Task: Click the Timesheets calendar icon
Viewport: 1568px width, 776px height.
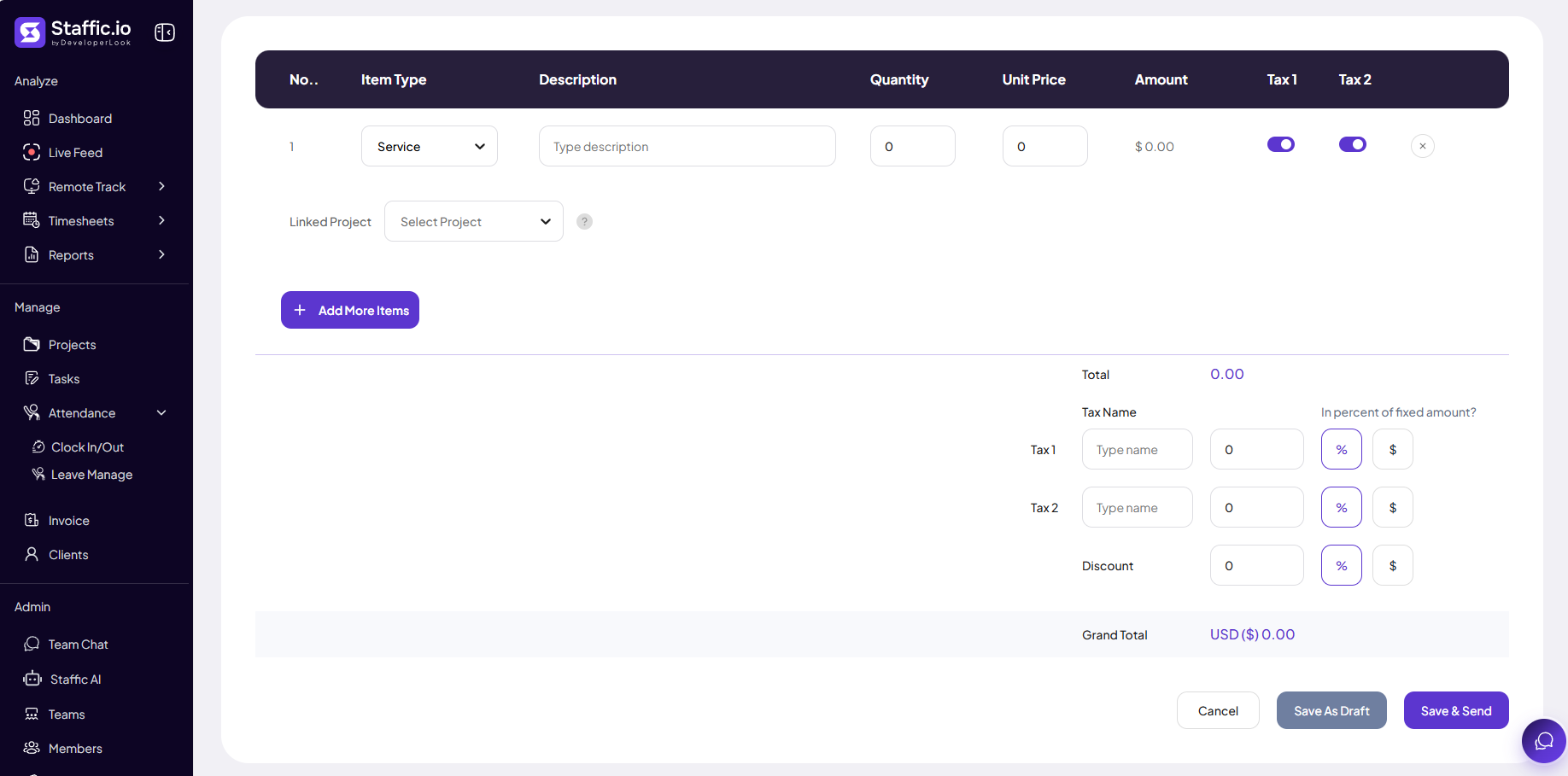Action: (32, 220)
